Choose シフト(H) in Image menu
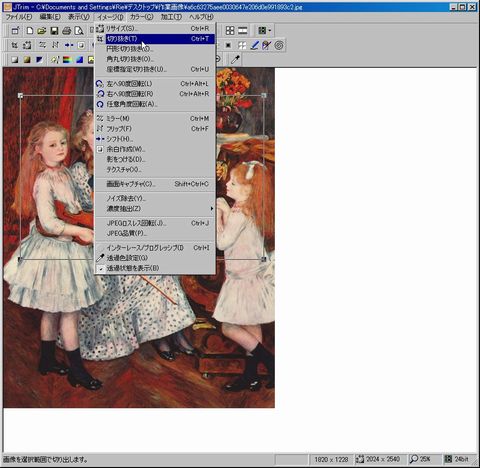 click(155, 139)
